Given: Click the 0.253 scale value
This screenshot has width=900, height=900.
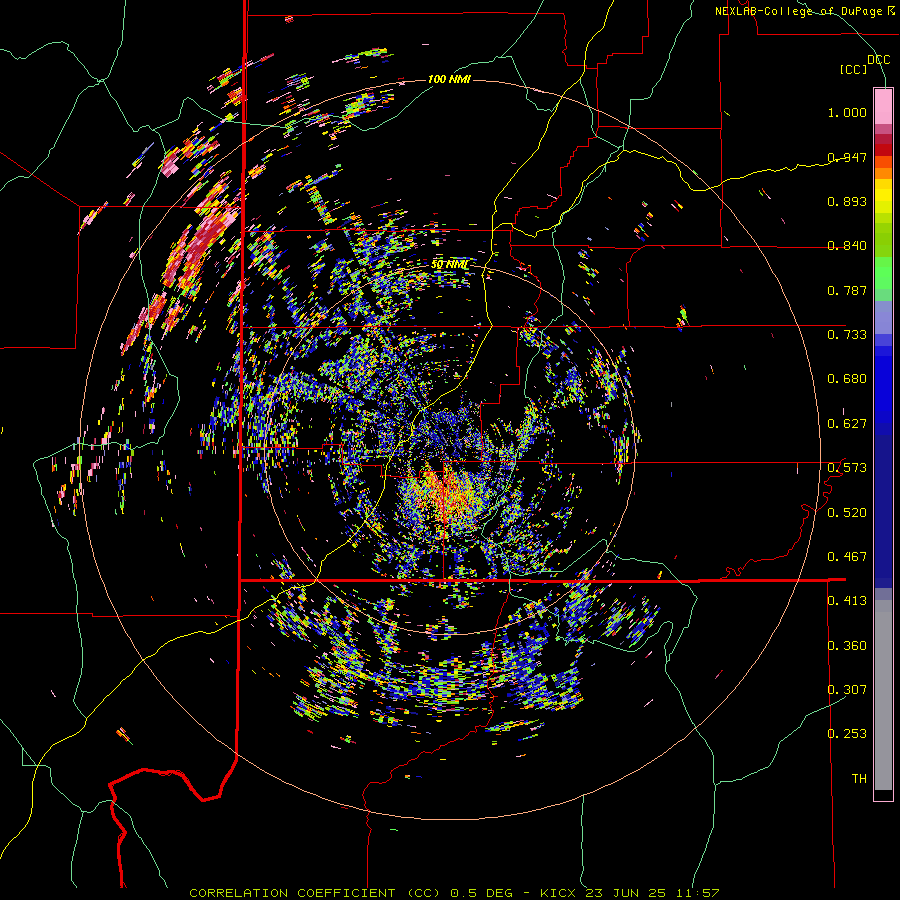Looking at the screenshot, I should point(847,734).
